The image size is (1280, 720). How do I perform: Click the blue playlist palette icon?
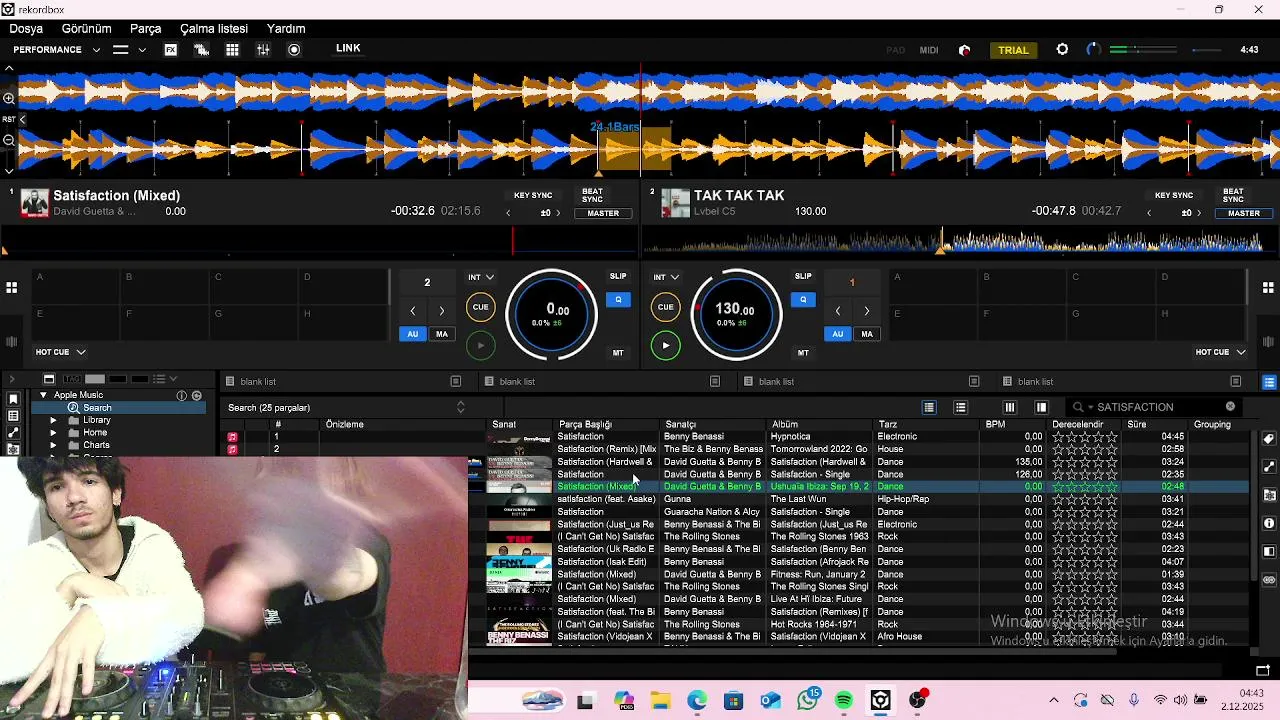tap(1269, 382)
